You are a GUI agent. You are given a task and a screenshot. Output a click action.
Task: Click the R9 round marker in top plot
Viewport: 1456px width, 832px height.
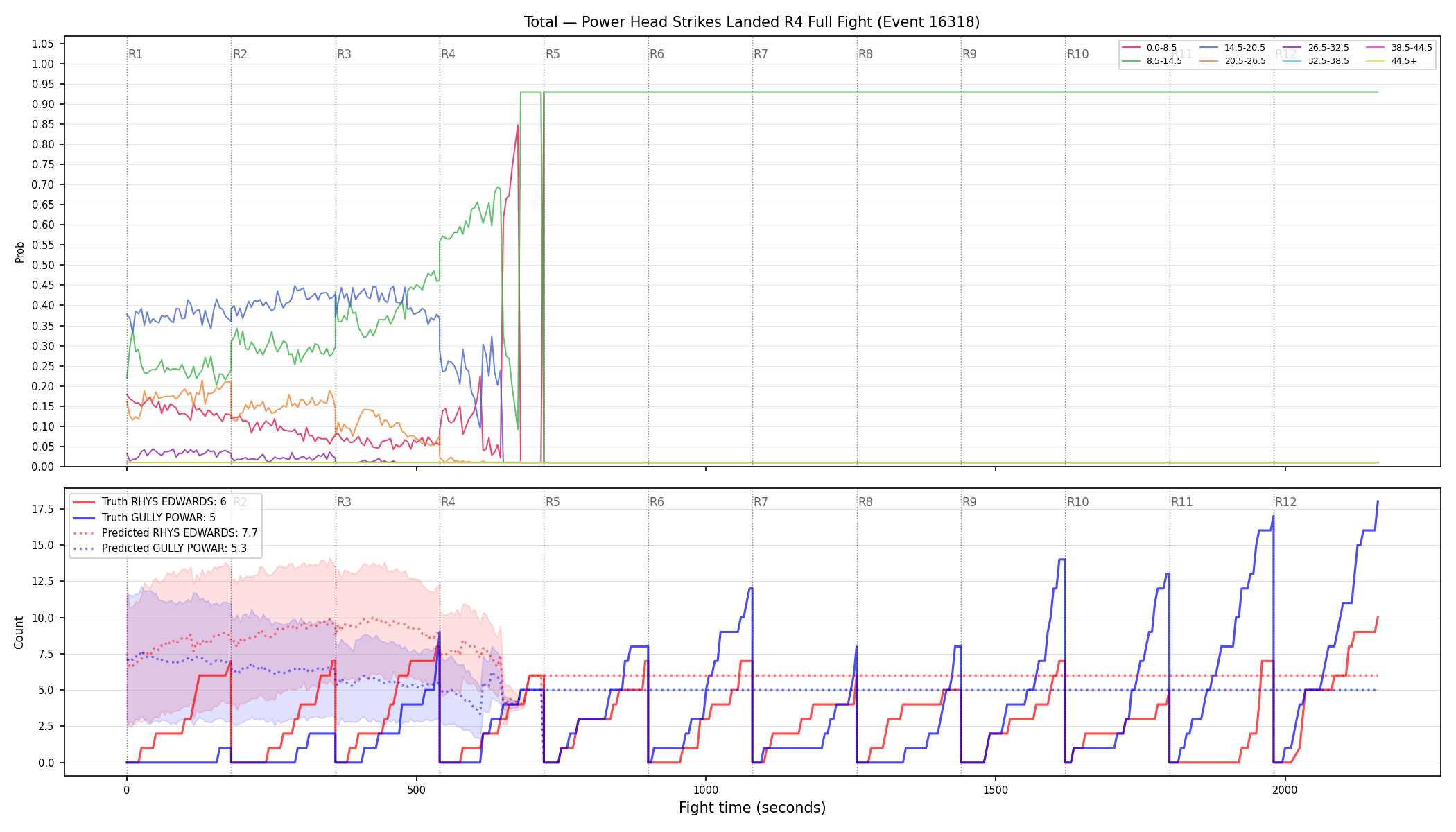(969, 54)
